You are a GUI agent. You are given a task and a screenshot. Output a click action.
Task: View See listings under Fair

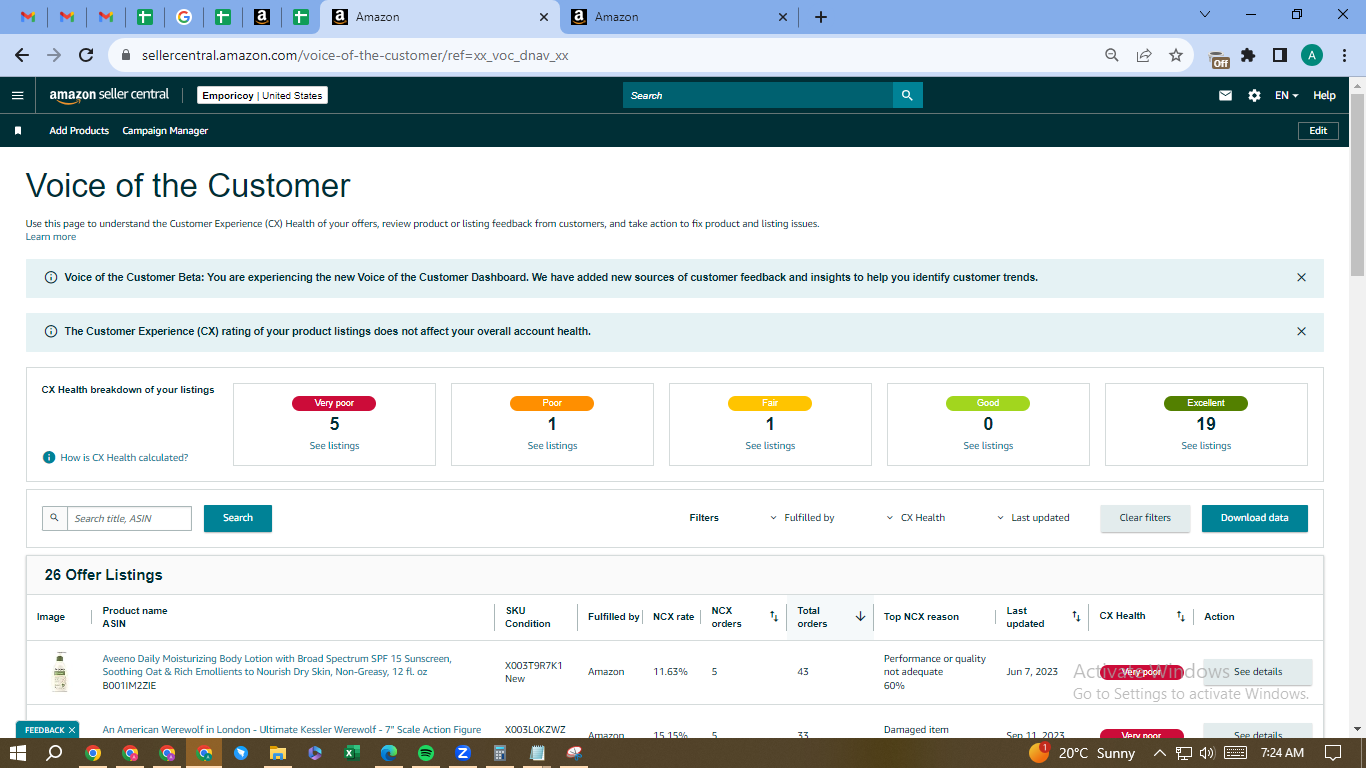pos(770,446)
